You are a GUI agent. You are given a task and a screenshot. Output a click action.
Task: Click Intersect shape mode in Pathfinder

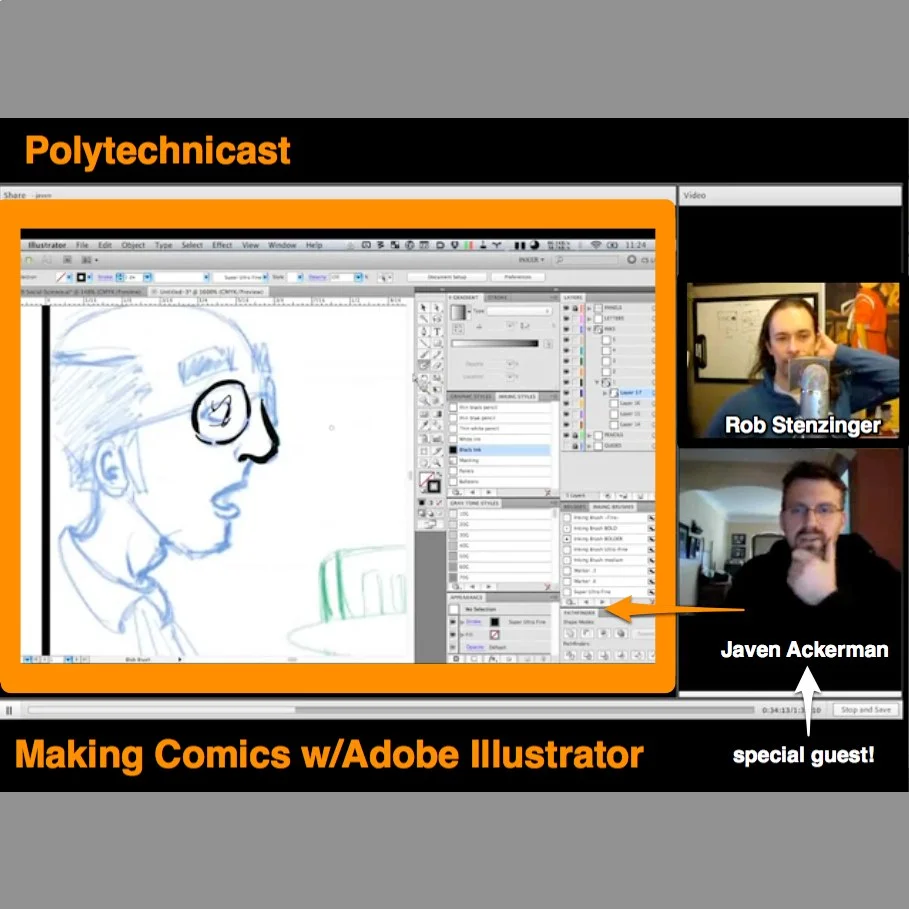click(604, 633)
